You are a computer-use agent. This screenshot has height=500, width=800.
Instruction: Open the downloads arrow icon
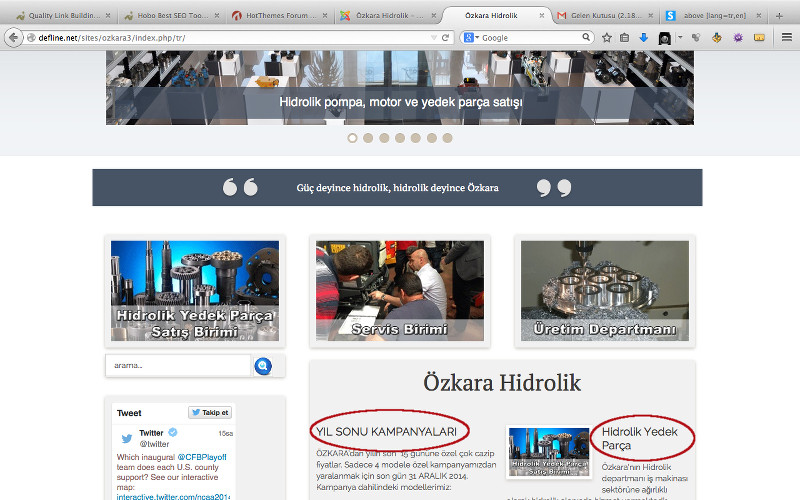click(643, 37)
